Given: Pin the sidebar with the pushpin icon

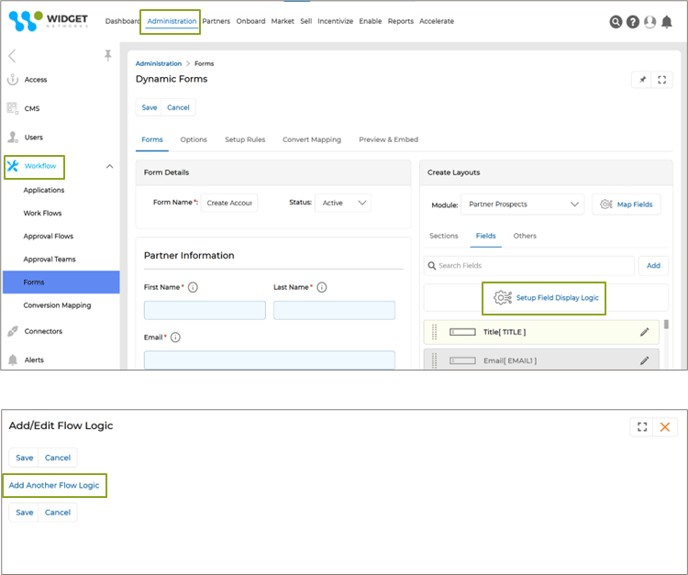Looking at the screenshot, I should click(x=108, y=56).
